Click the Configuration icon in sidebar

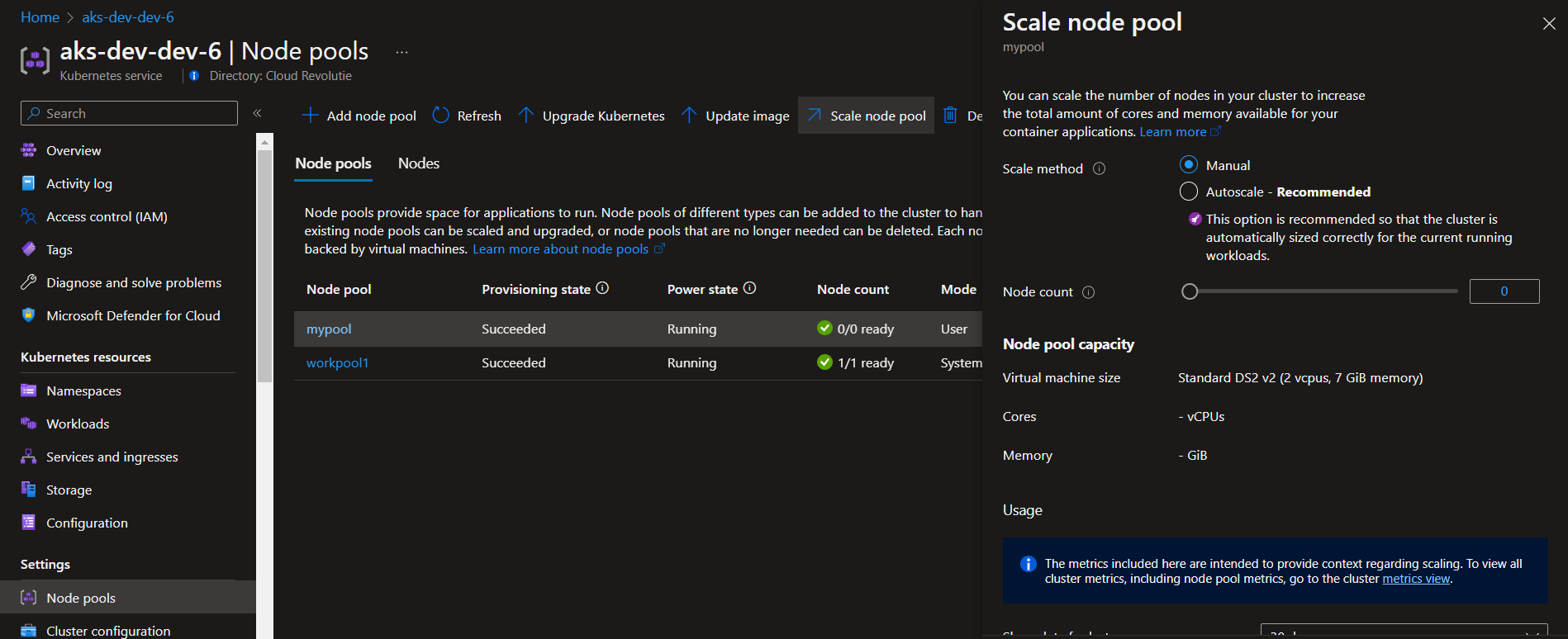click(29, 523)
